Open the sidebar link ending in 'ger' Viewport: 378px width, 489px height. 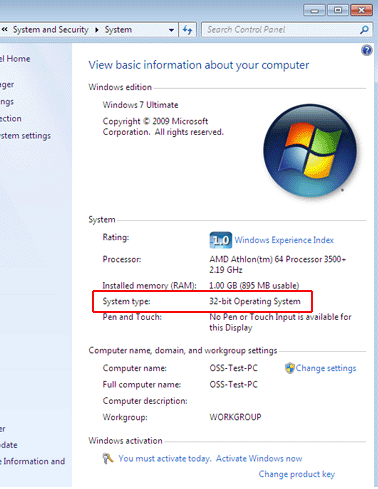(x=7, y=85)
